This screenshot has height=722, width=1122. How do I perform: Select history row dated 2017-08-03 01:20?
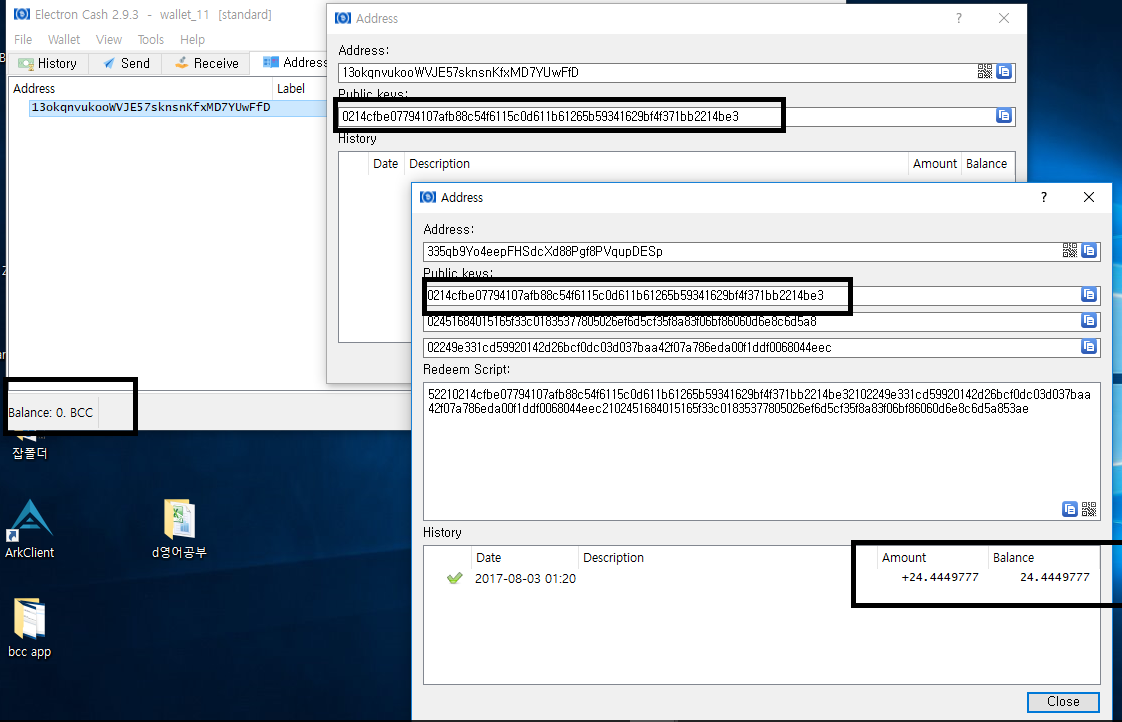(x=761, y=578)
